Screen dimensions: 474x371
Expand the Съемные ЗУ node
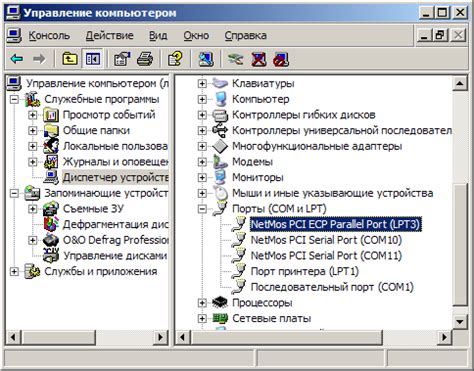32,209
